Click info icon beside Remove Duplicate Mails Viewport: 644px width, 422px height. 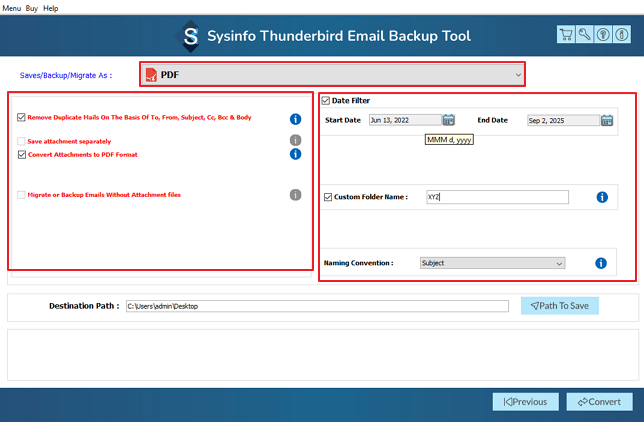tap(296, 119)
